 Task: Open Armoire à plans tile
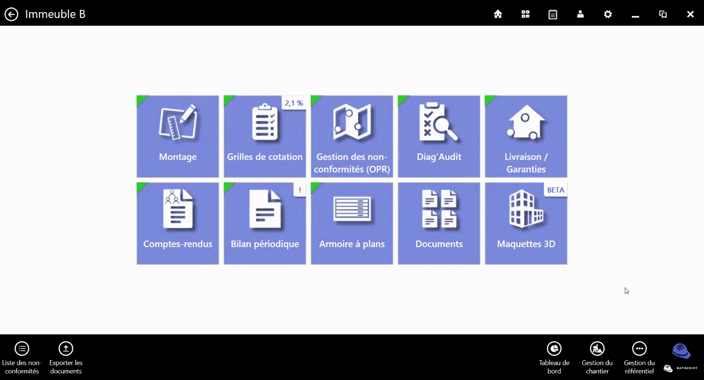[352, 223]
